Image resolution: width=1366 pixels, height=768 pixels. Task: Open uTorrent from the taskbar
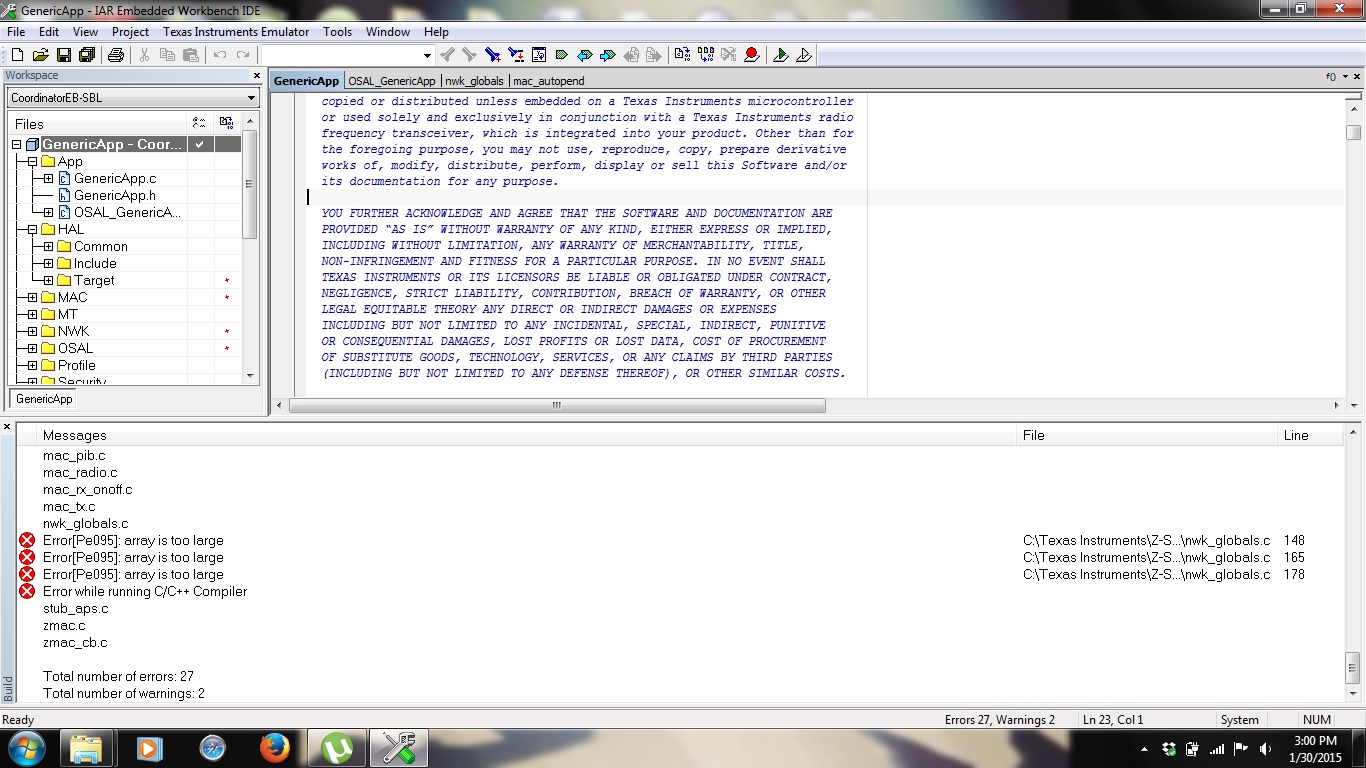click(337, 747)
